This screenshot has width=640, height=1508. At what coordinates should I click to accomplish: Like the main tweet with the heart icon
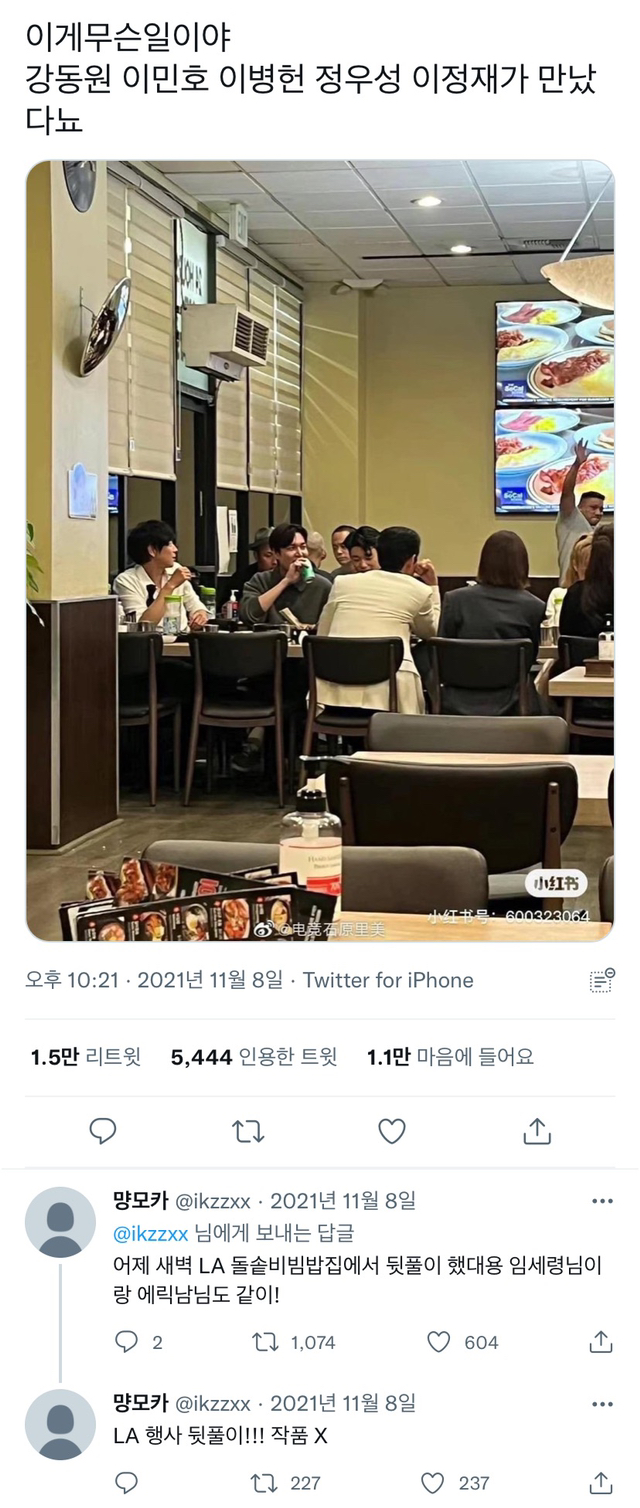click(392, 1131)
